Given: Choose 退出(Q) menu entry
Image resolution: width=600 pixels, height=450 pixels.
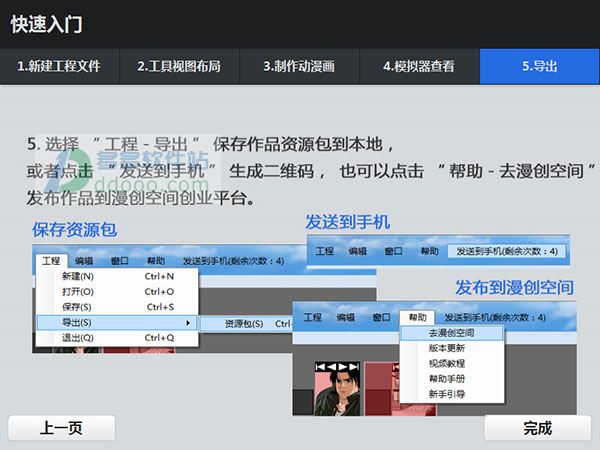Looking at the screenshot, I should point(78,338).
